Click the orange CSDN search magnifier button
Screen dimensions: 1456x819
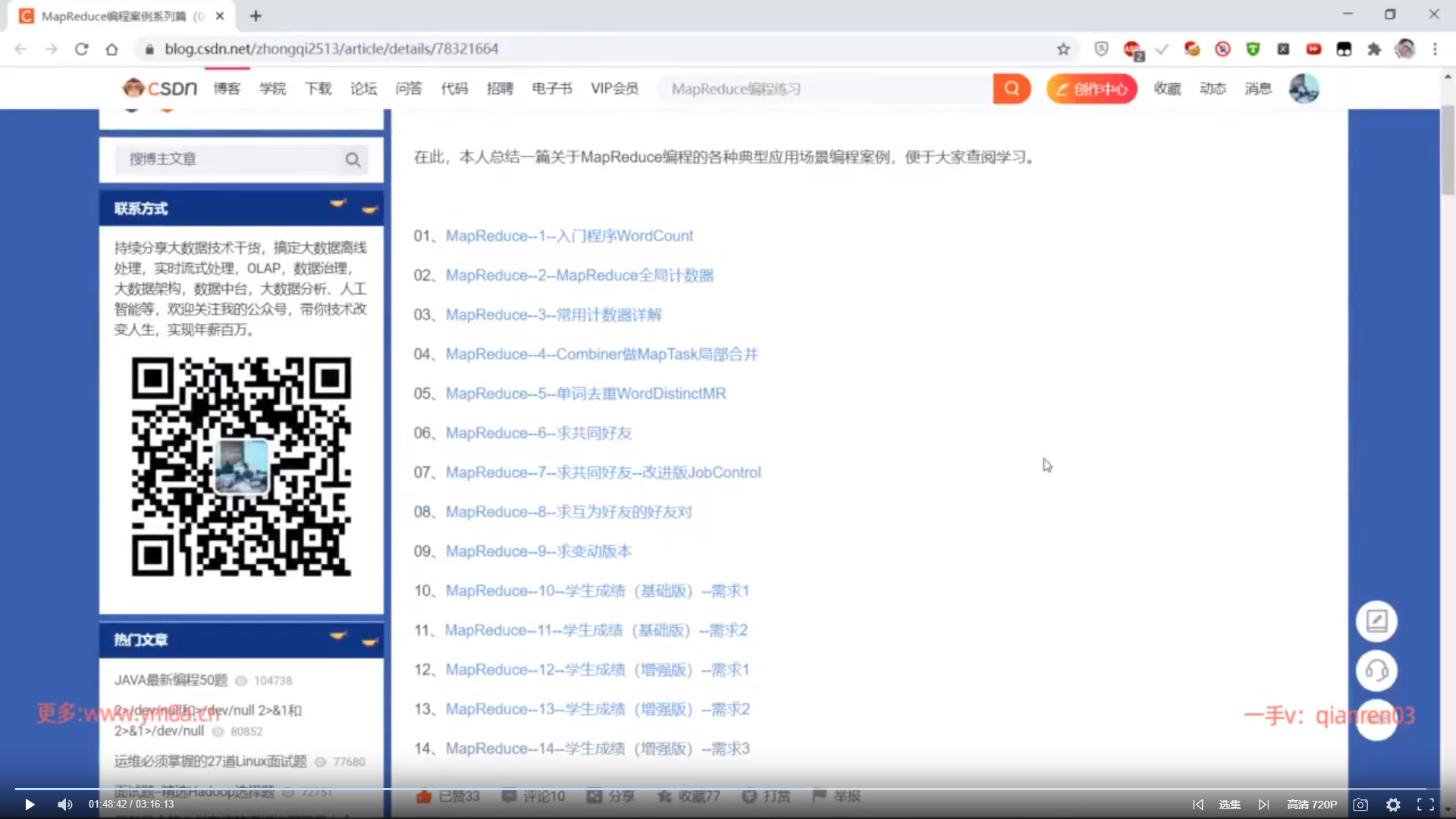pyautogui.click(x=1012, y=89)
